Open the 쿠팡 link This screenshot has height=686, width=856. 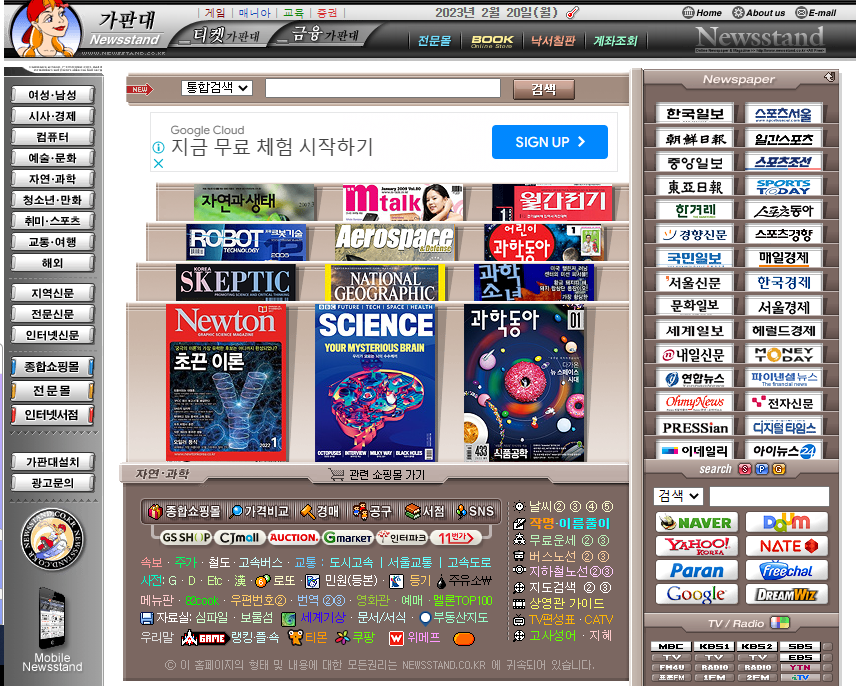(362, 637)
